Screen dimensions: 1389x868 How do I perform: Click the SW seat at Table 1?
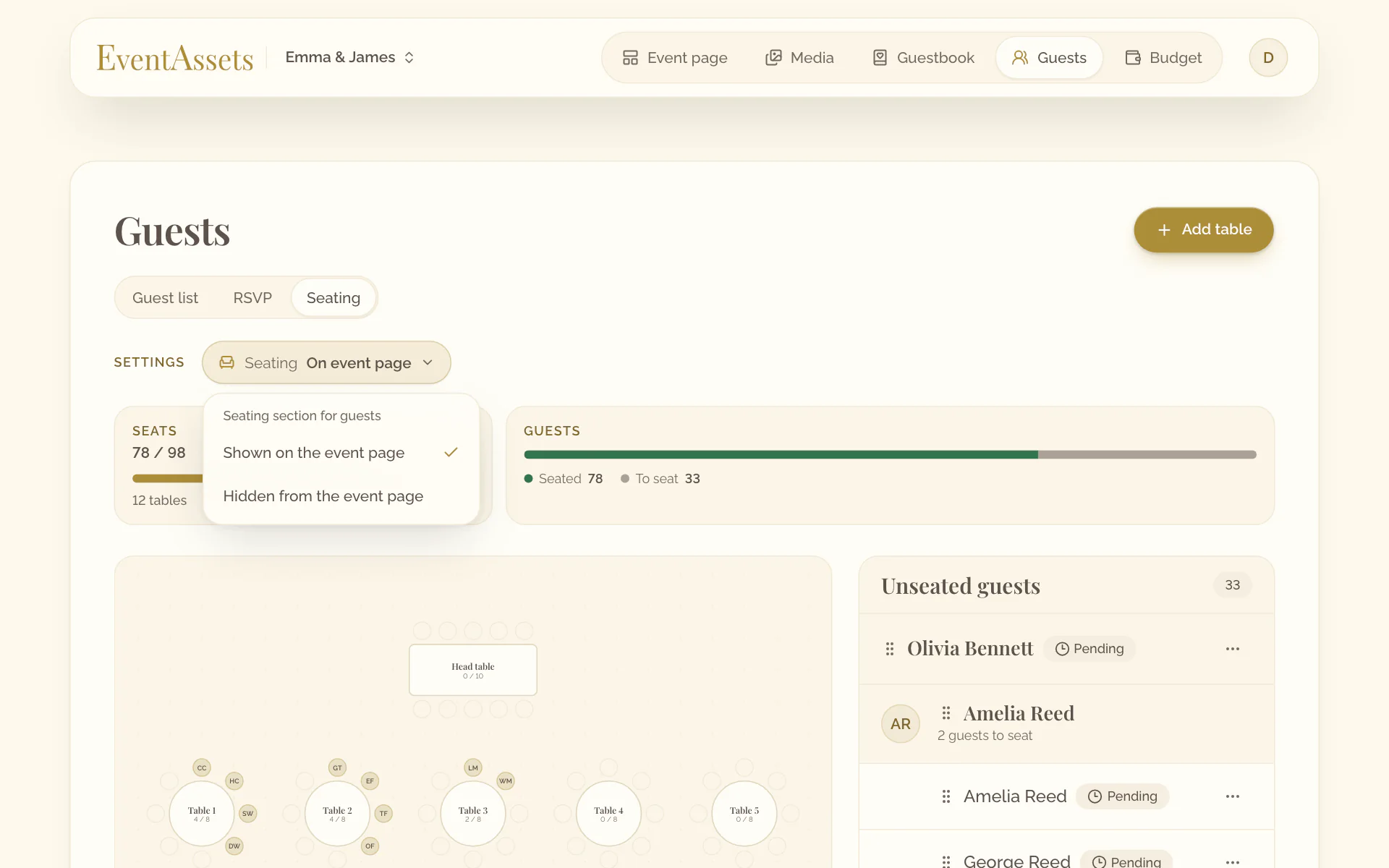(x=248, y=814)
